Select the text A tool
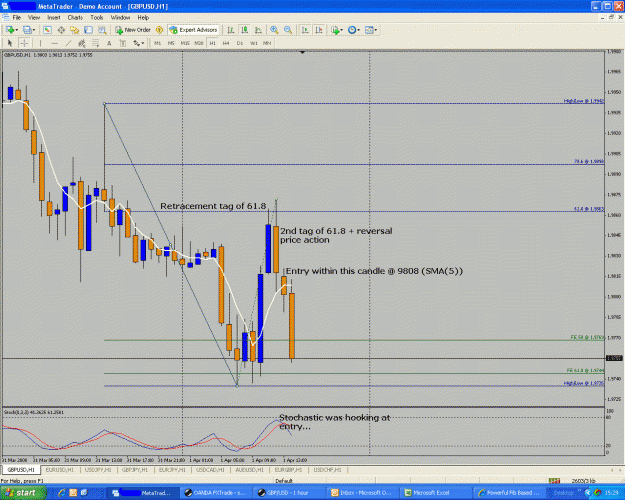Image resolution: width=625 pixels, height=500 pixels. (x=109, y=43)
